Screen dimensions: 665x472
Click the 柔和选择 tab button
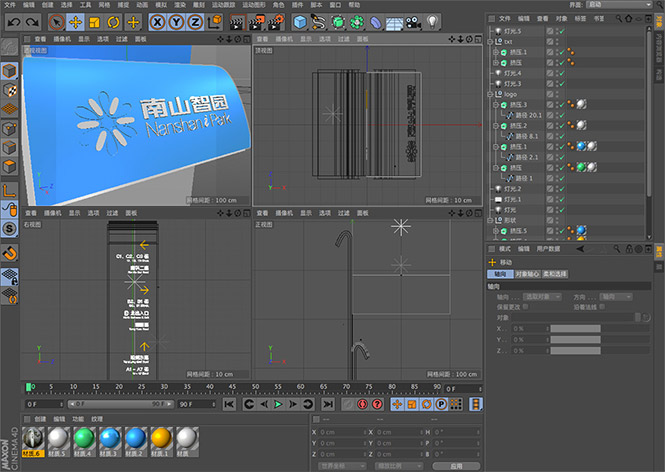[x=555, y=274]
